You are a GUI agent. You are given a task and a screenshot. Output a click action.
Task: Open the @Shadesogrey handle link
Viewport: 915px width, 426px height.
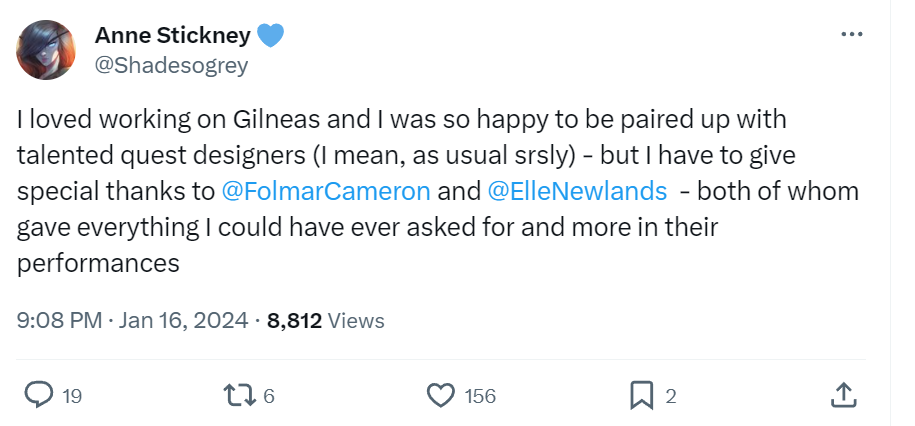[171, 65]
